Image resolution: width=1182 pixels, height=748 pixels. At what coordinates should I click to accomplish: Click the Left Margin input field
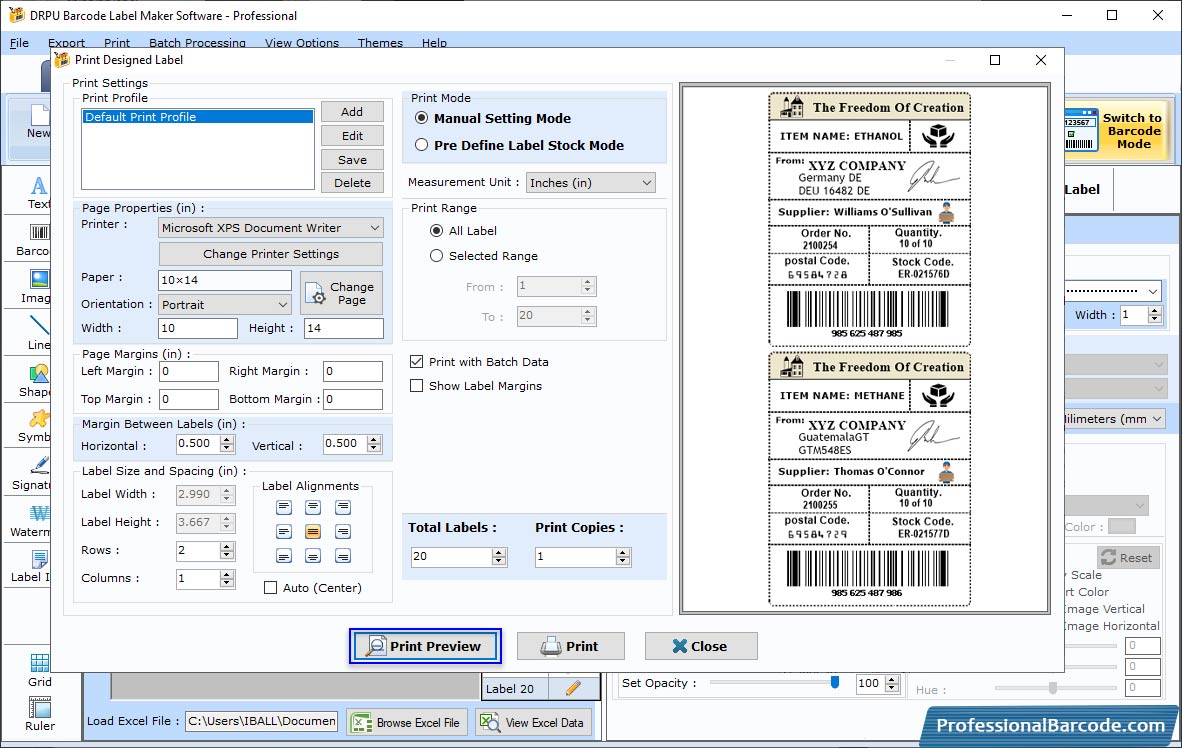pyautogui.click(x=188, y=371)
